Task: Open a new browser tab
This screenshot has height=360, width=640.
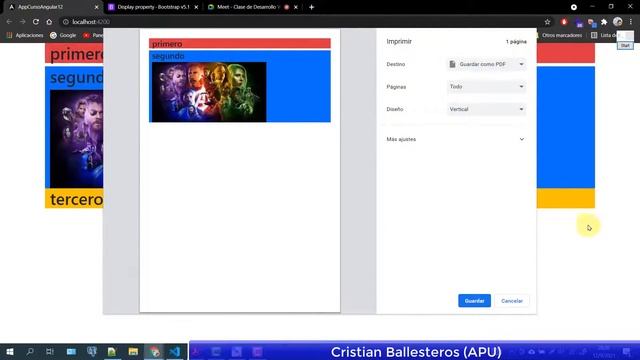Action: 311,7
